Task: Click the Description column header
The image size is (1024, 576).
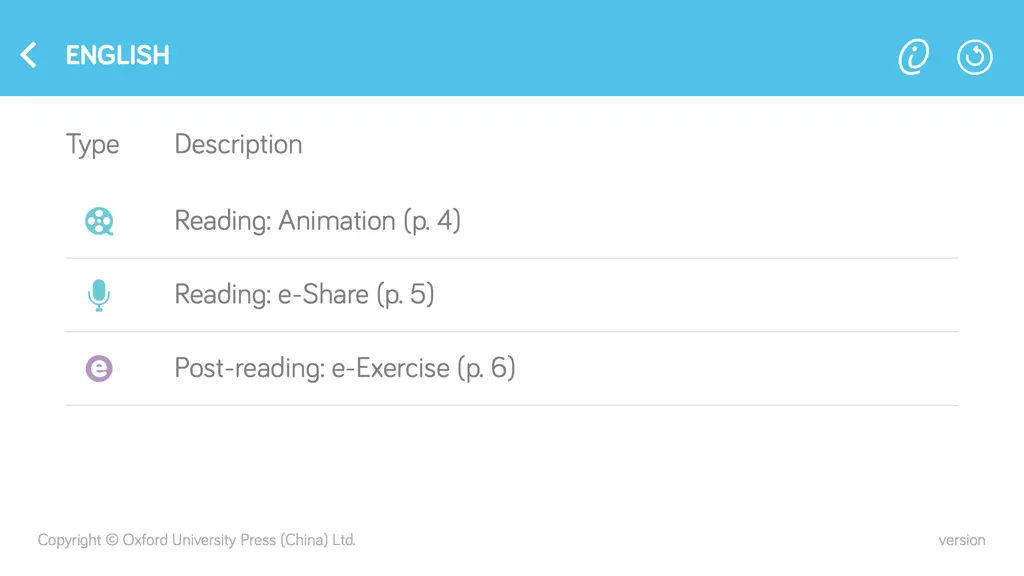Action: (238, 145)
